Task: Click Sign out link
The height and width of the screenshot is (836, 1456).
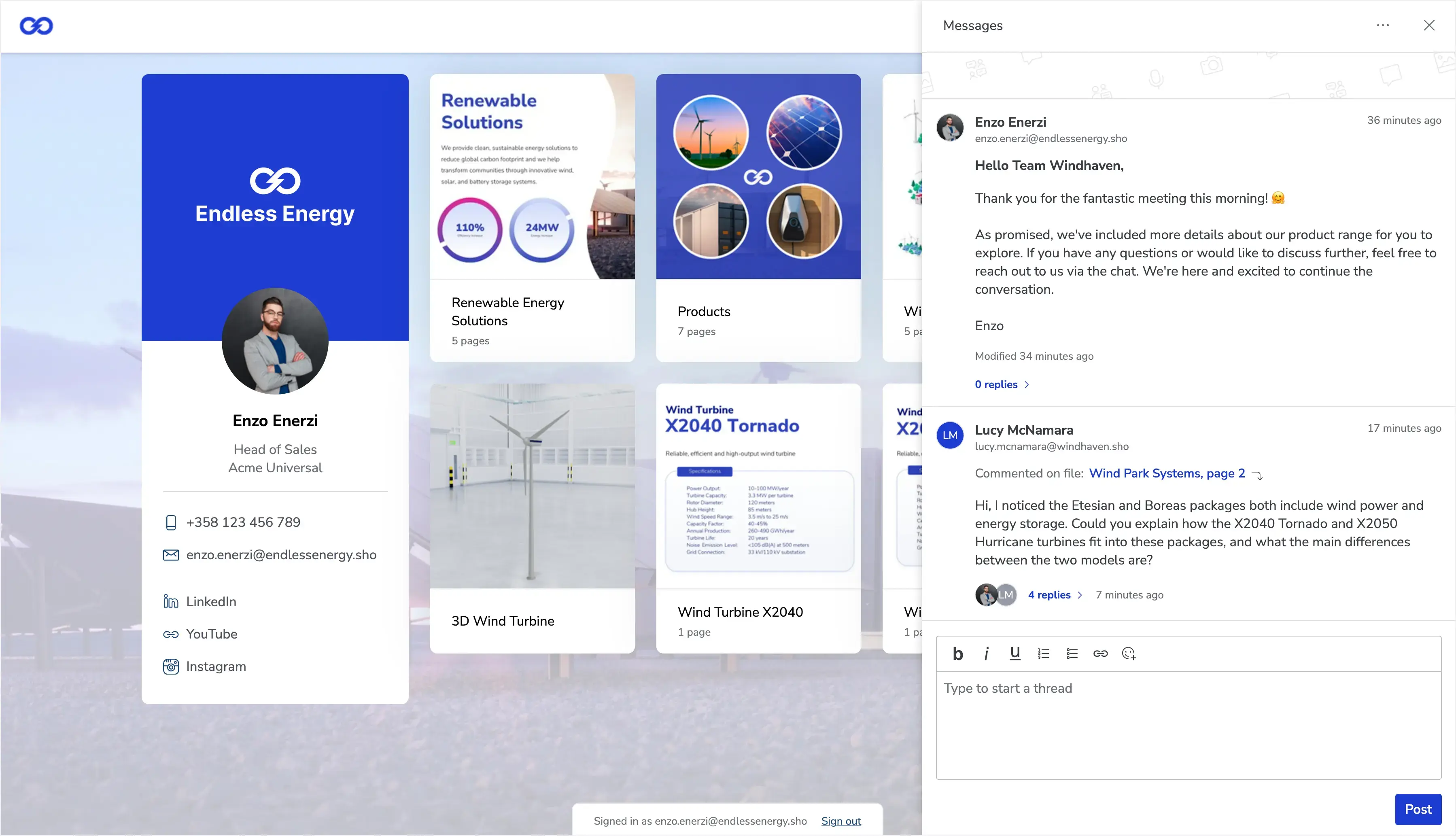Action: (840, 821)
